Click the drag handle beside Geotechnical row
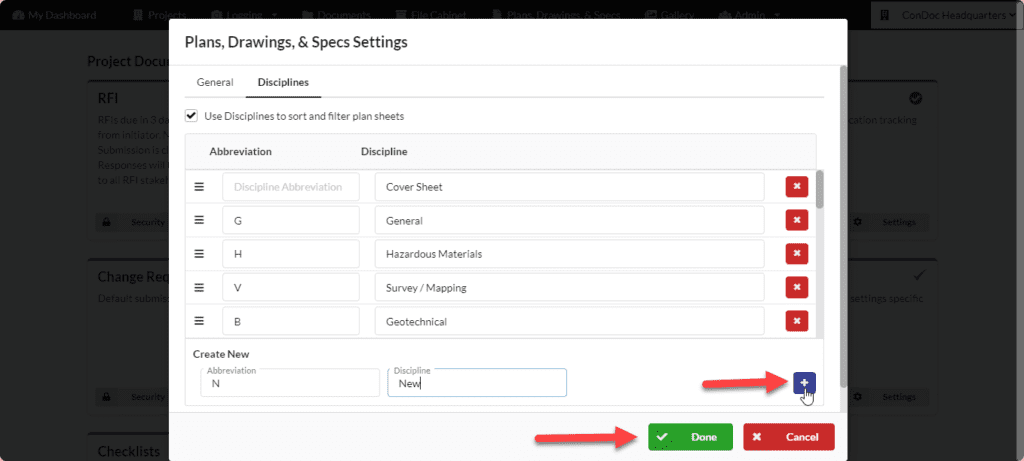This screenshot has width=1024, height=461. pos(199,321)
